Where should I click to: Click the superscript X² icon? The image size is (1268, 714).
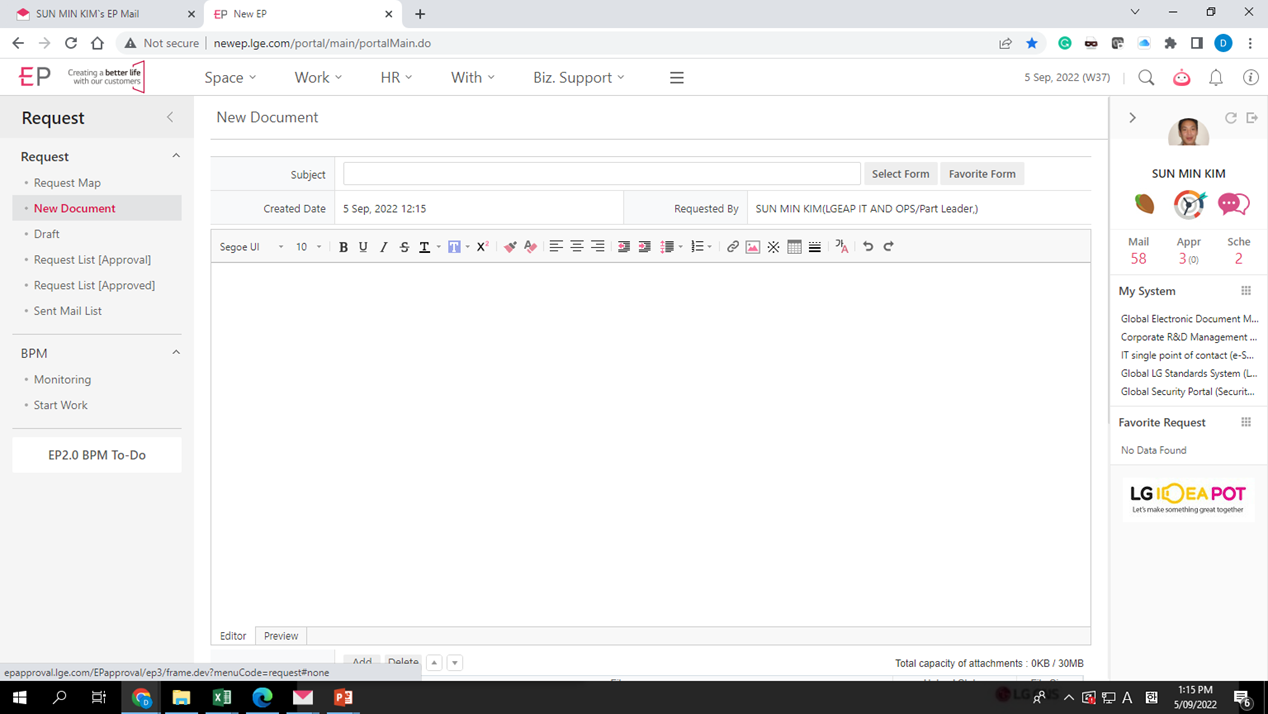[482, 247]
